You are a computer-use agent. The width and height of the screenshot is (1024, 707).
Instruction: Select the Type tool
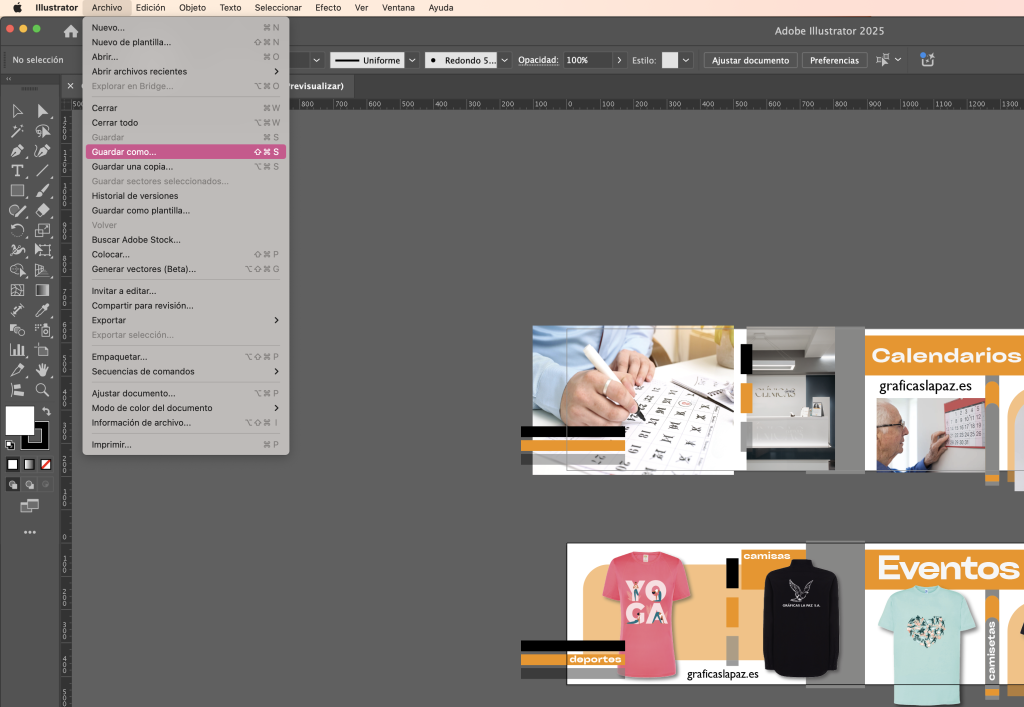17,170
